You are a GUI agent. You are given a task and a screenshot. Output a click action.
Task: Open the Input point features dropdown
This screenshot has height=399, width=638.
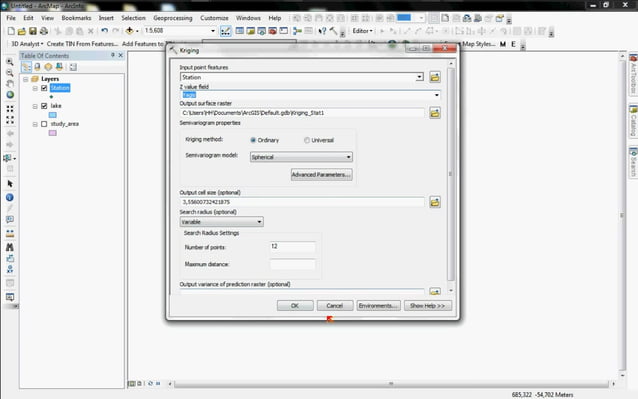point(420,77)
